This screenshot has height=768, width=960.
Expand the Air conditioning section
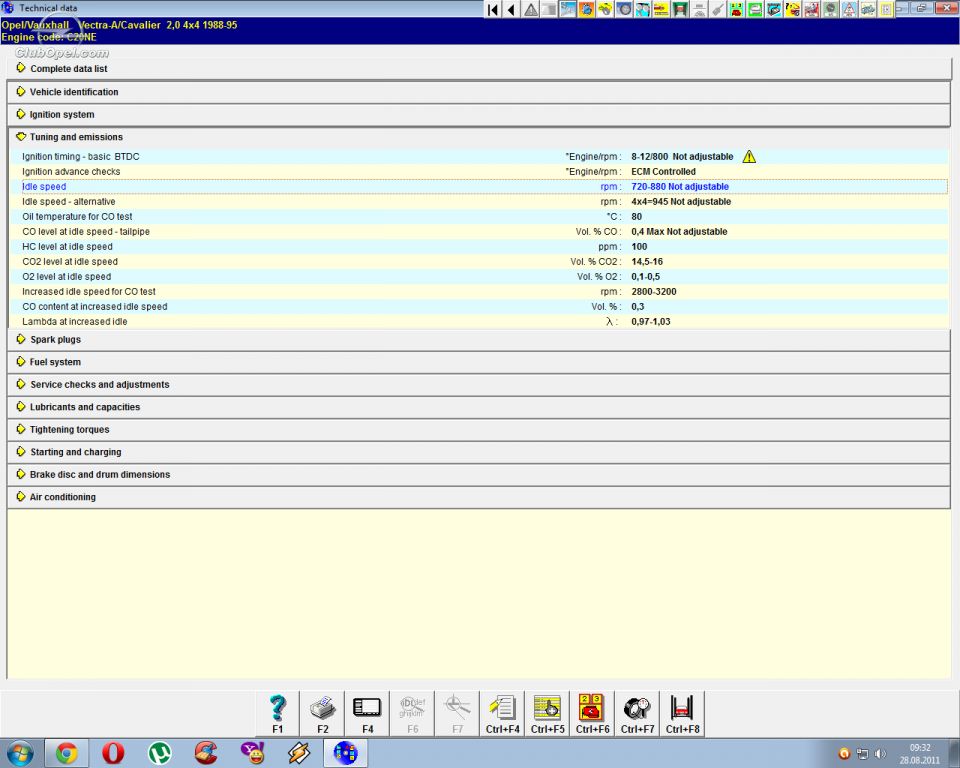click(480, 497)
